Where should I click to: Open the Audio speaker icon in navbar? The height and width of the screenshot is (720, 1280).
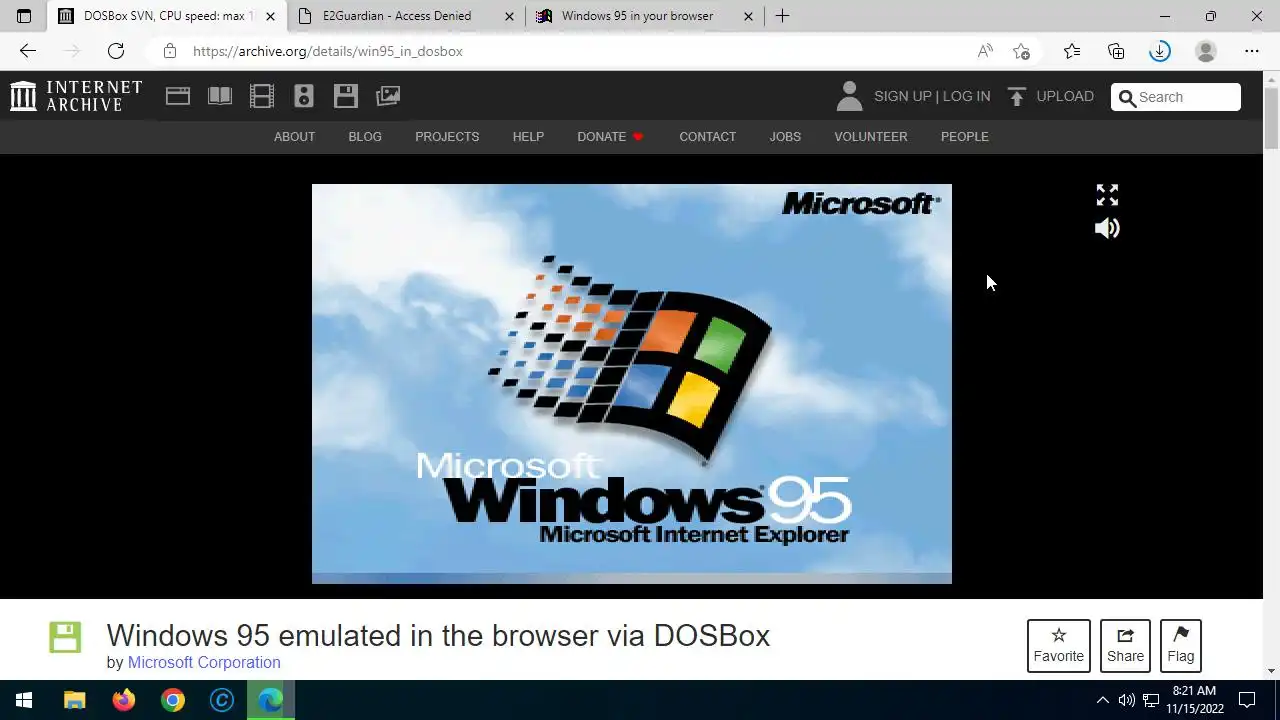304,96
